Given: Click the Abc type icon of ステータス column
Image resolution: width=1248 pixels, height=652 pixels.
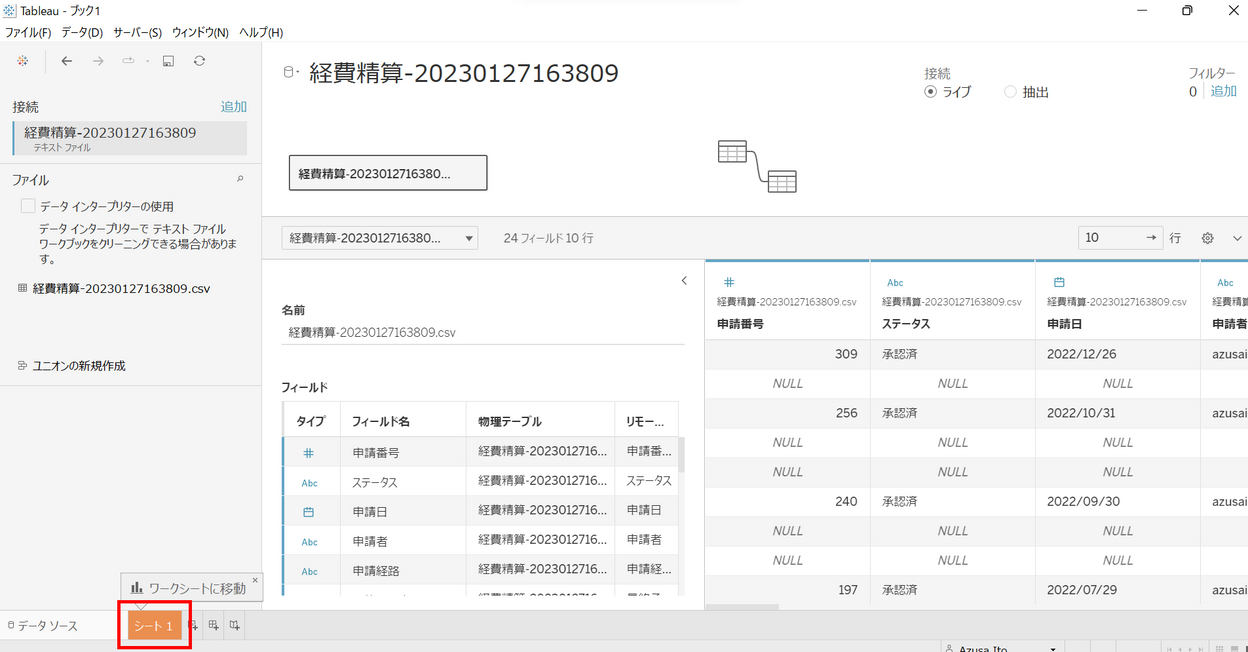Looking at the screenshot, I should coord(896,283).
